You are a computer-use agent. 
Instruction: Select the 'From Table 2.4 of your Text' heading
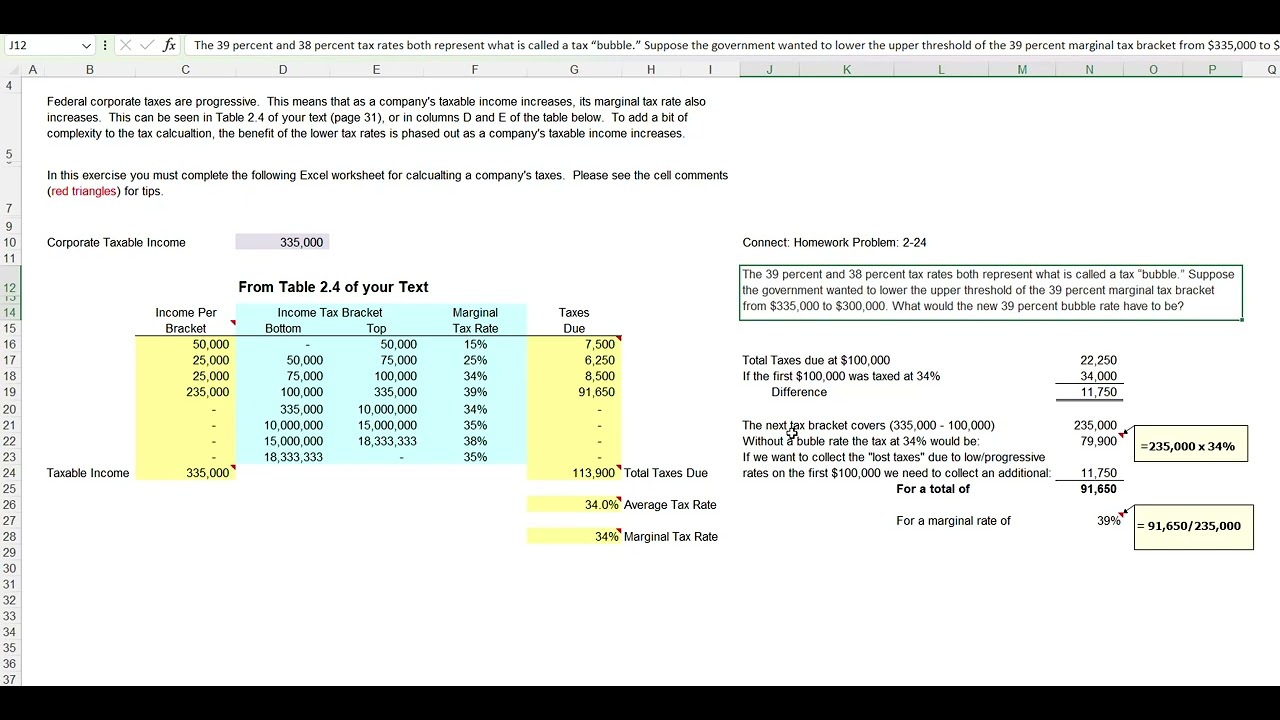point(333,287)
